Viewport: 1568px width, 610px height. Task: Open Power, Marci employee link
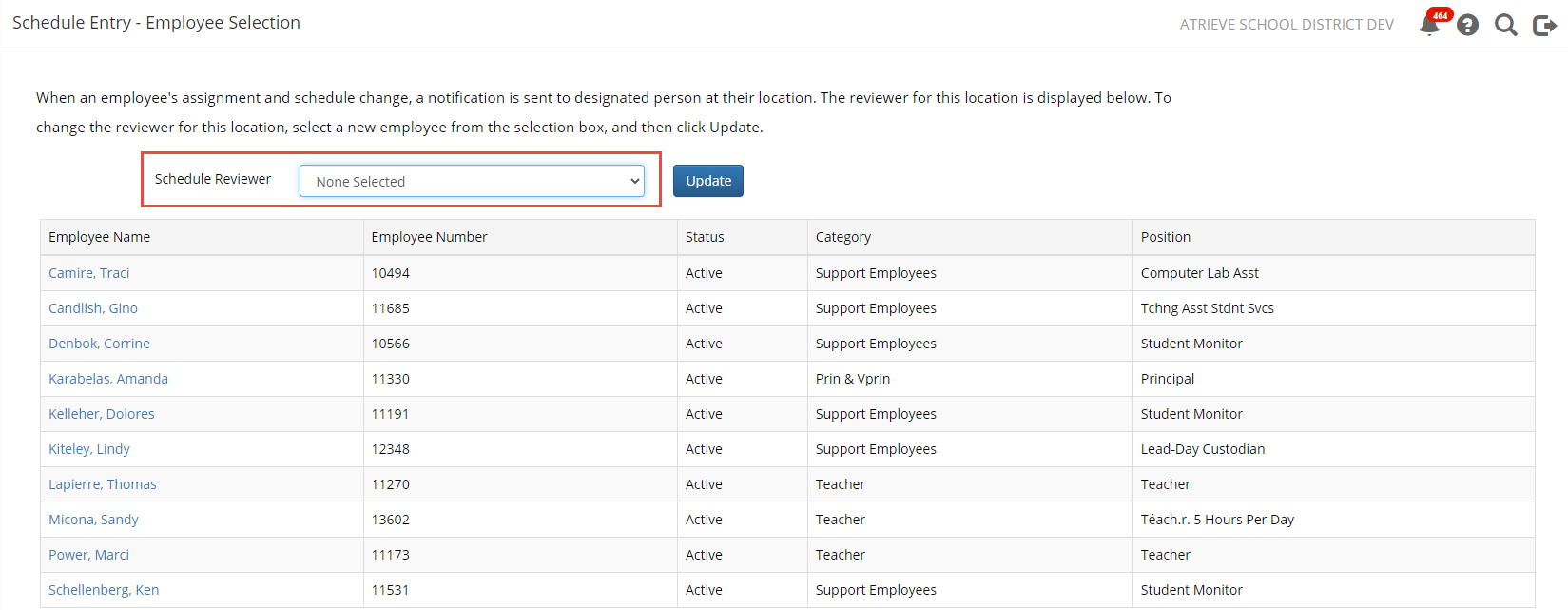tap(88, 555)
